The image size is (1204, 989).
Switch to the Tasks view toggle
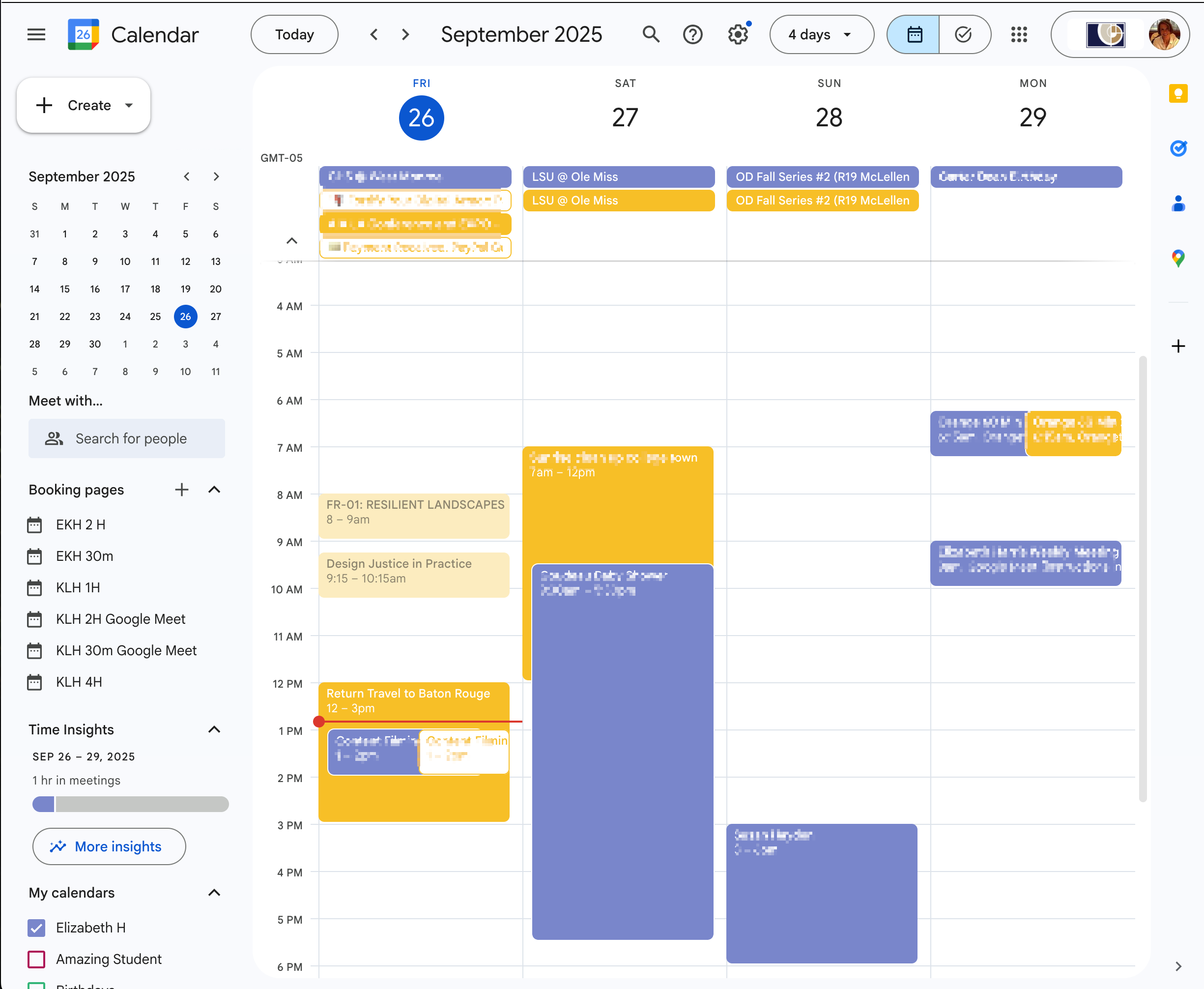coord(964,35)
